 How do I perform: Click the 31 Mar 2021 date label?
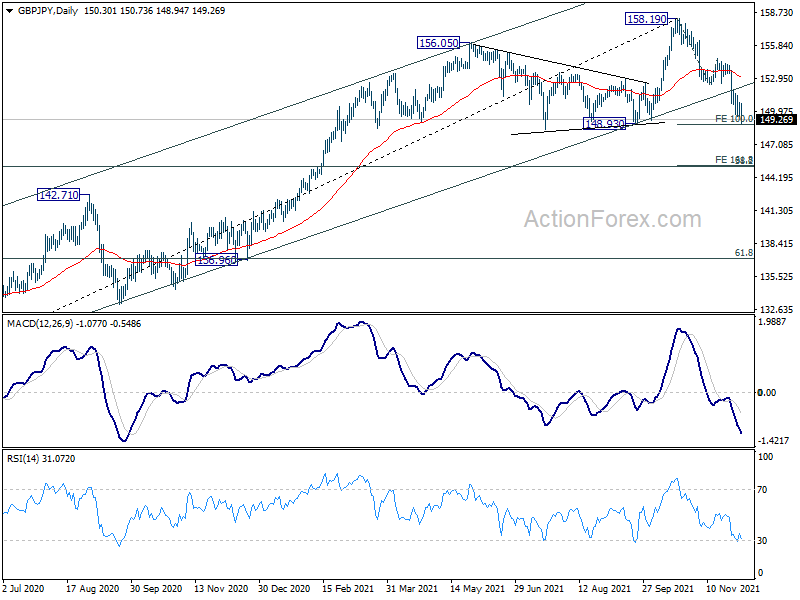pos(412,589)
